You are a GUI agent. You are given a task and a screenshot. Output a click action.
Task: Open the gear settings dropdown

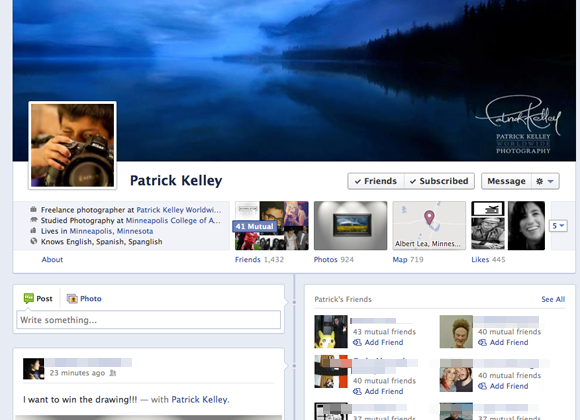tap(545, 181)
